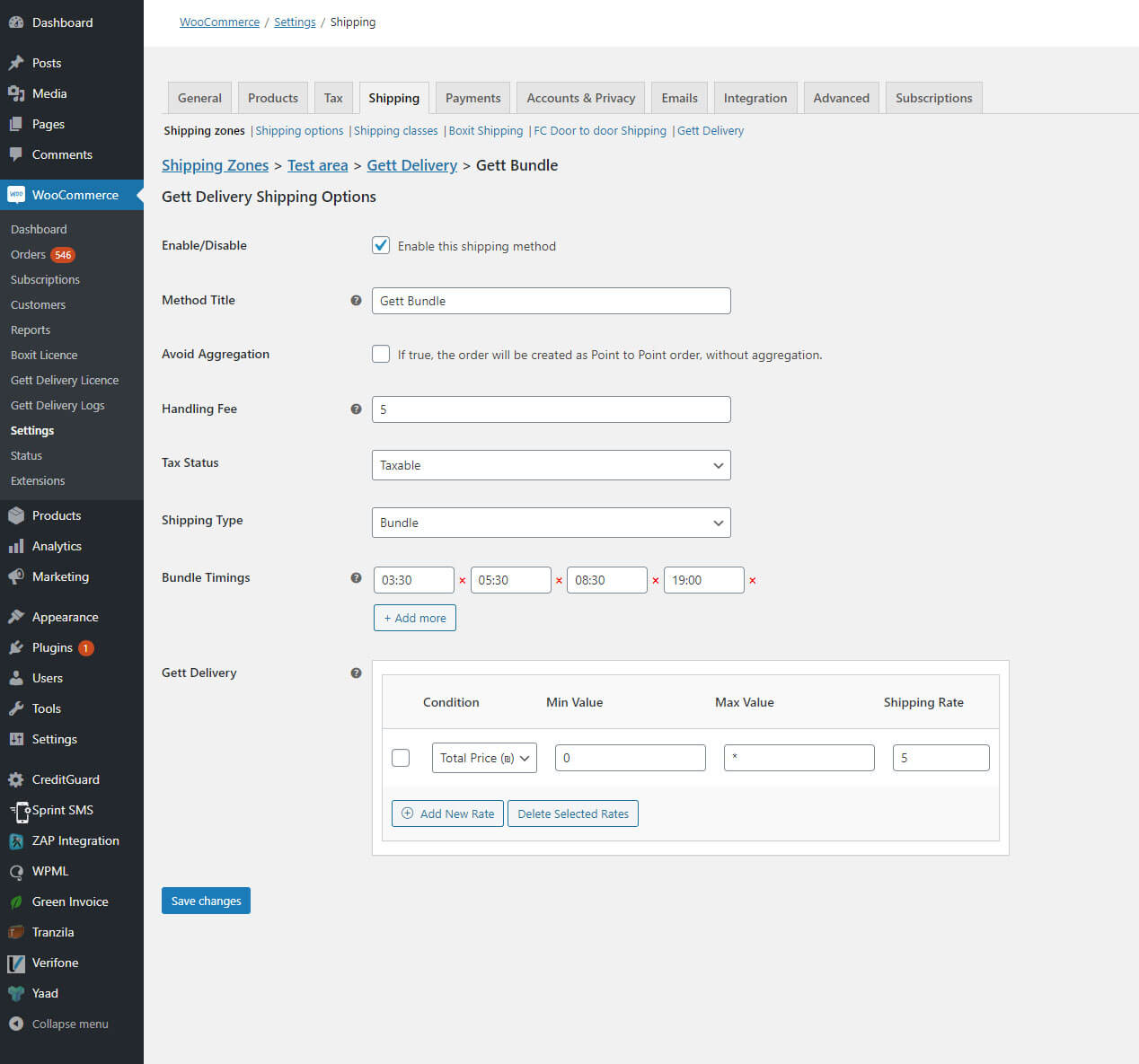Remove the 03:30 bundle timing
This screenshot has width=1139, height=1064.
(463, 581)
